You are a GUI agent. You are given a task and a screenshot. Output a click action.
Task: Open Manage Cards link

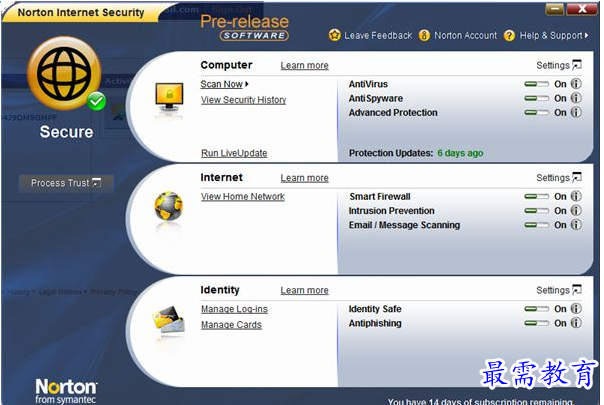(x=231, y=325)
